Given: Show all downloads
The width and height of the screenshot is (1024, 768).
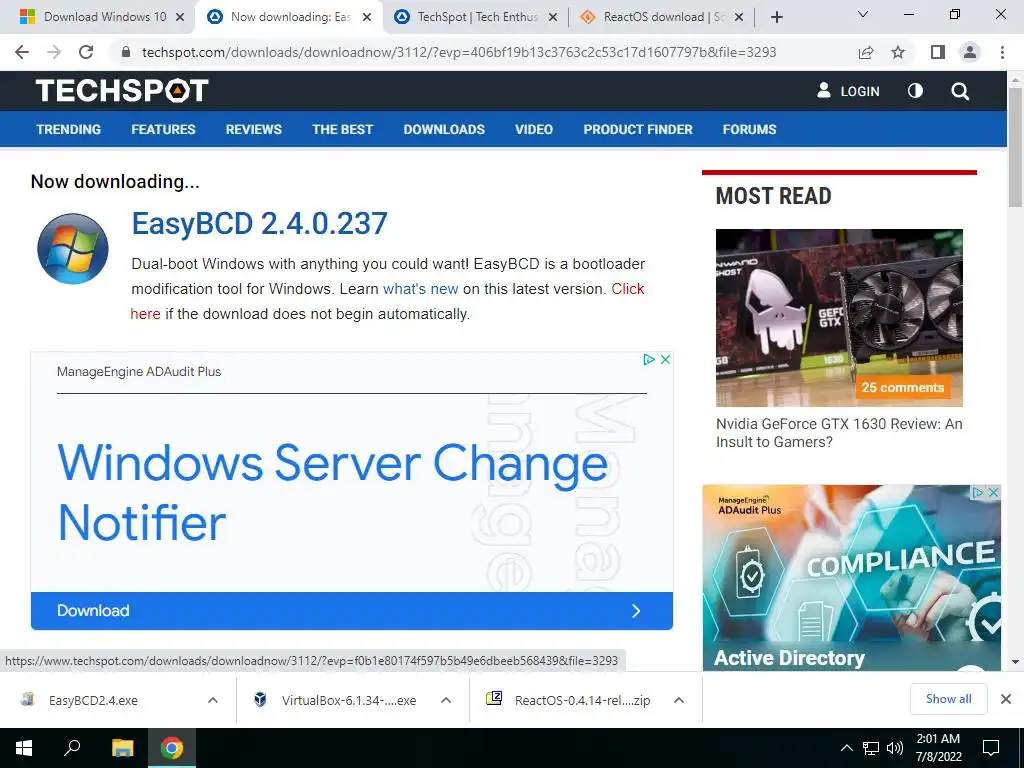Looking at the screenshot, I should pyautogui.click(x=948, y=699).
